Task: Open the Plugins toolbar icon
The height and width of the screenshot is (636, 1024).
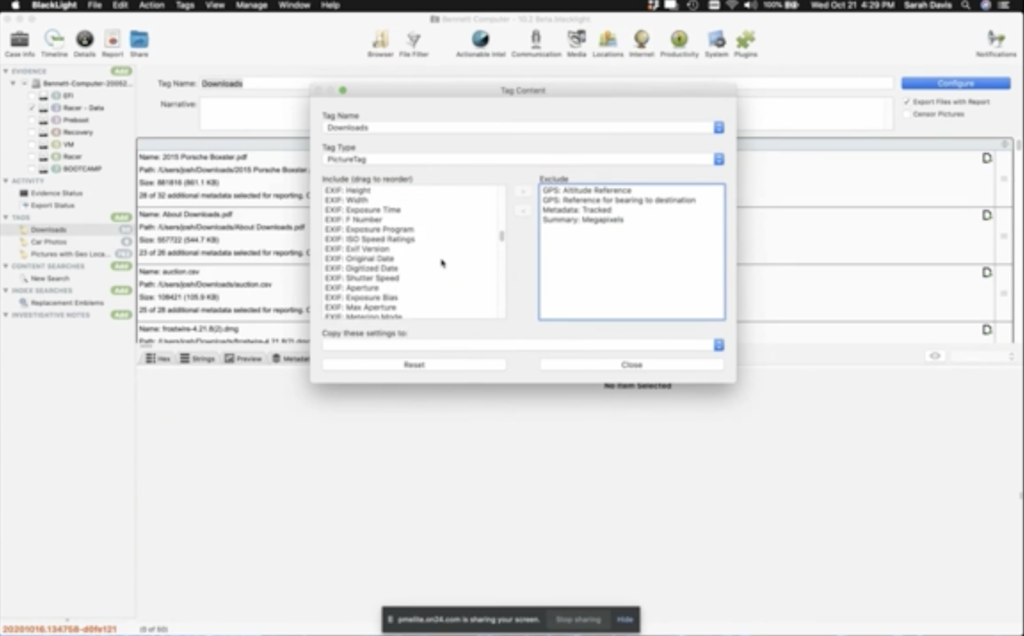Action: tap(745, 40)
